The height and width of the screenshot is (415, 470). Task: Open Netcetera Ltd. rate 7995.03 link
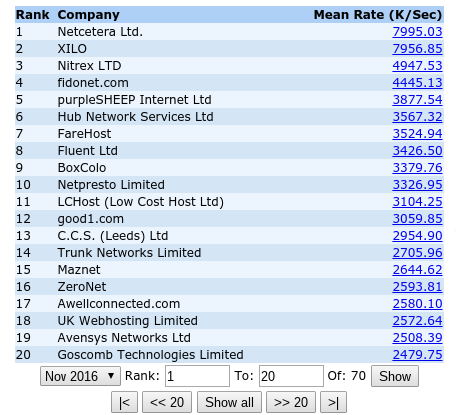[417, 32]
